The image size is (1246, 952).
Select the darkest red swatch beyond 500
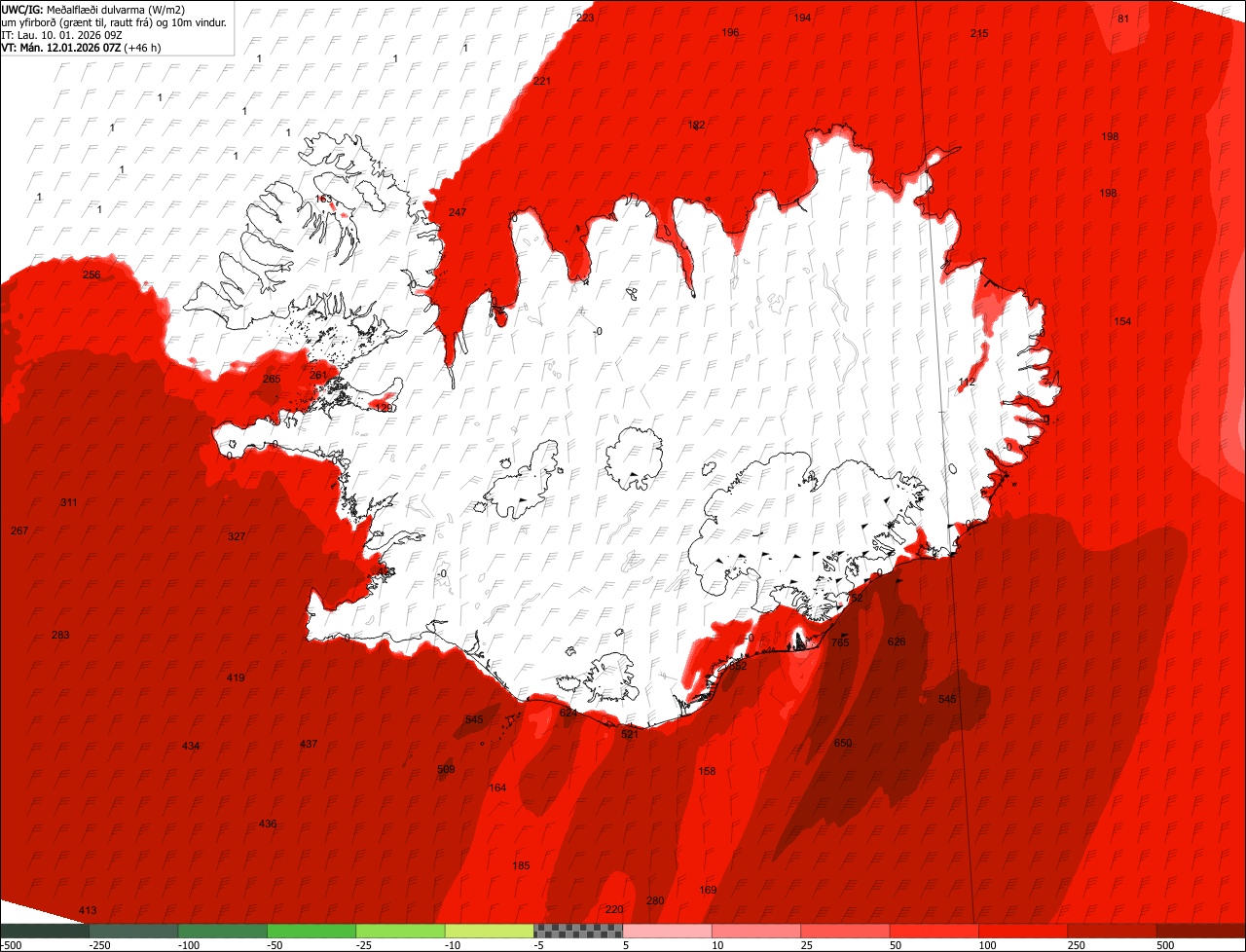(x=1201, y=931)
